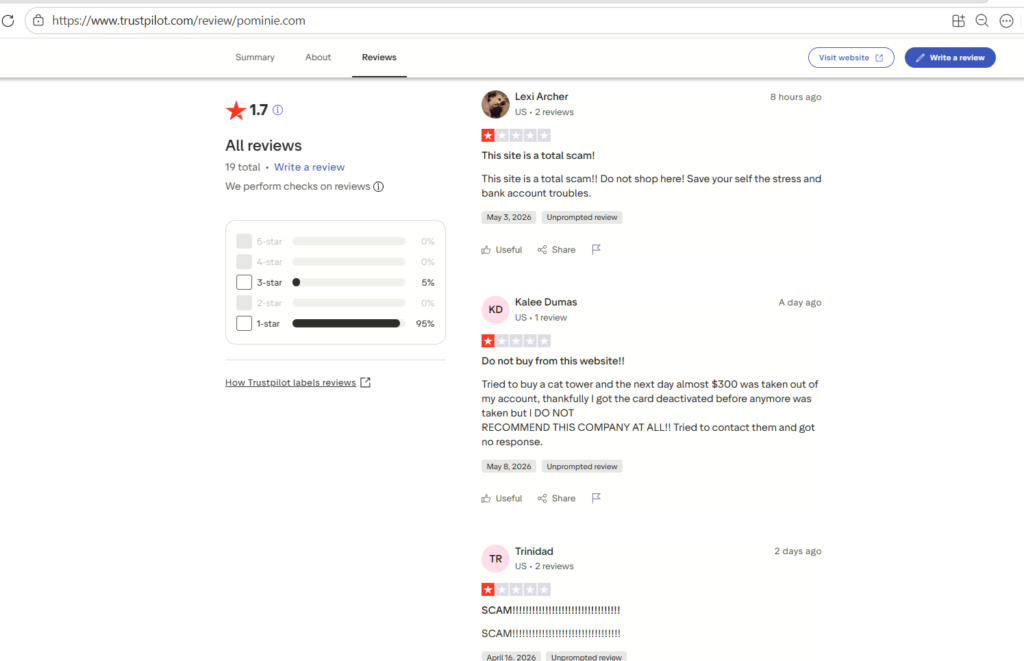Click the 3-star 5% rating bar
This screenshot has height=661, width=1024.
(349, 282)
